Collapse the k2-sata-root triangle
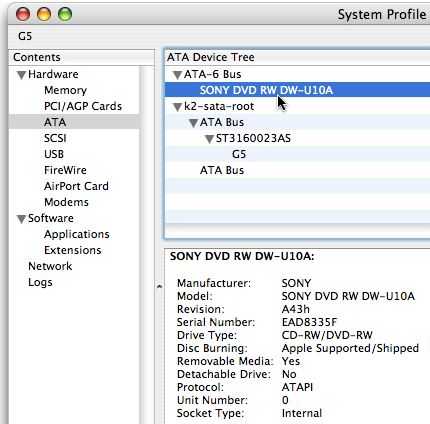This screenshot has height=424, width=430. point(177,107)
